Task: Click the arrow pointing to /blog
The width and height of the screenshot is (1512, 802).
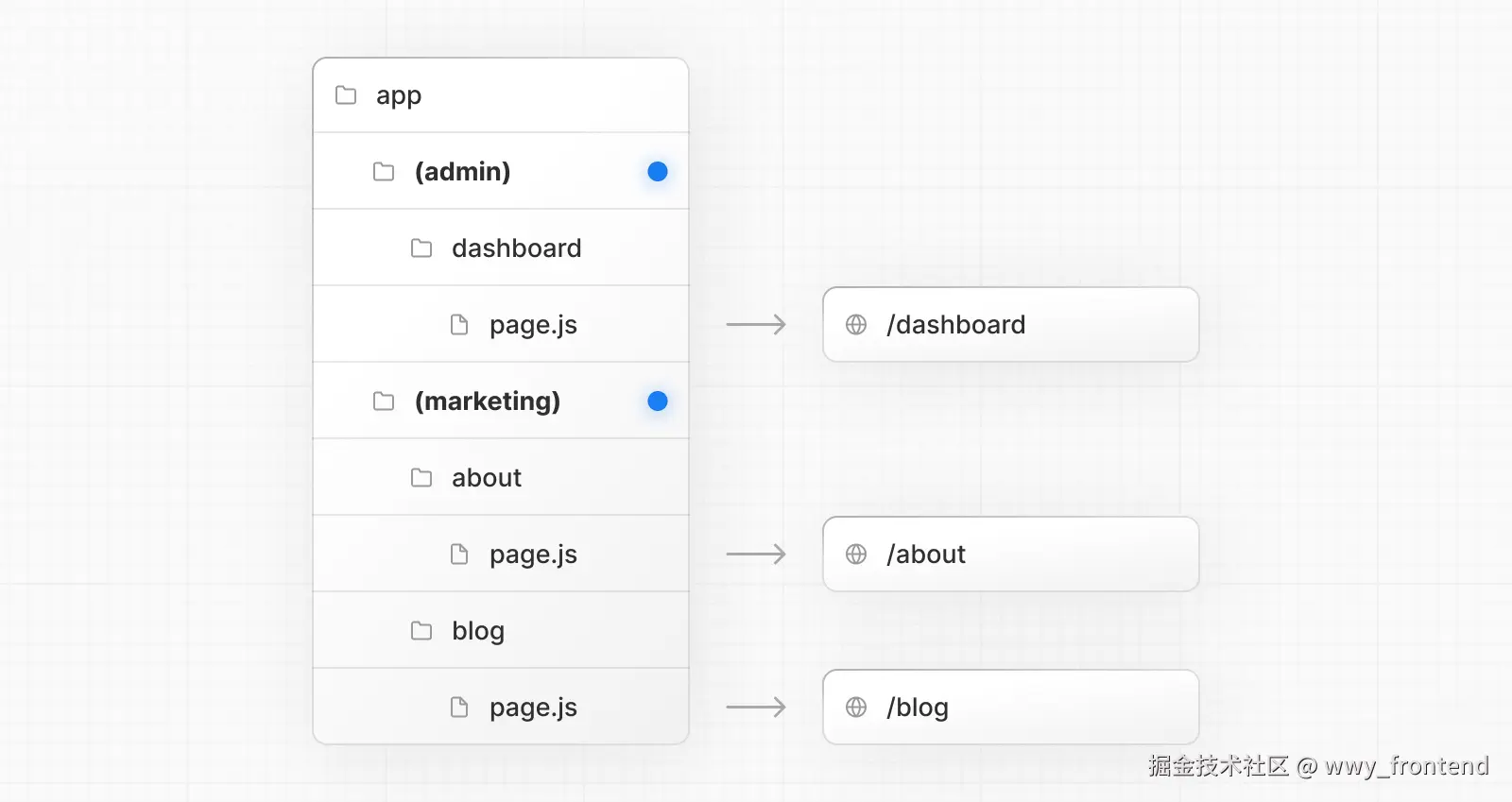Action: click(756, 708)
